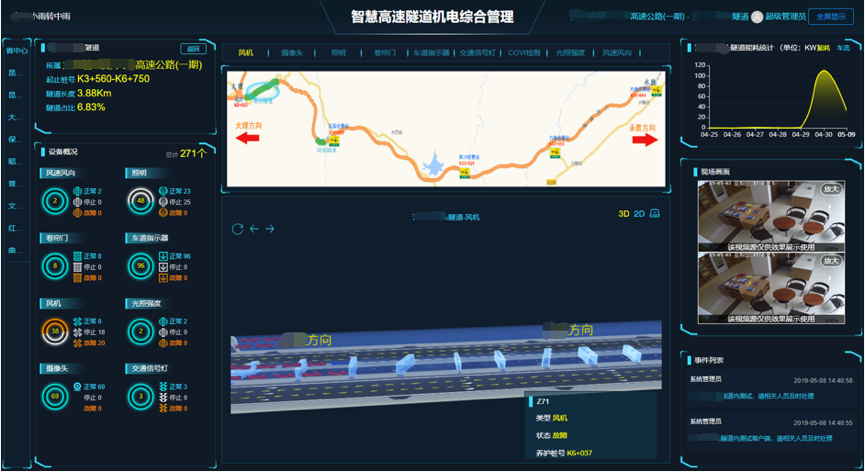Click the red left direction arrow on the map

click(247, 138)
